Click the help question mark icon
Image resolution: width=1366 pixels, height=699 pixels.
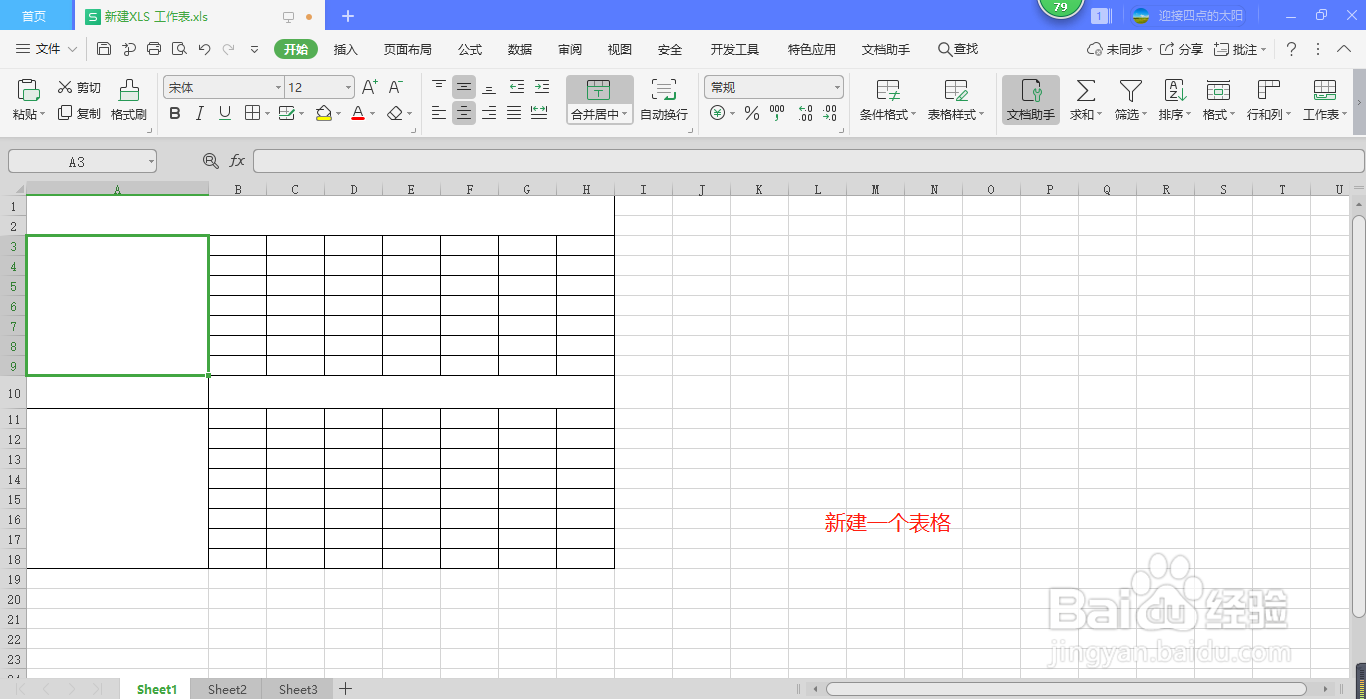click(1291, 49)
